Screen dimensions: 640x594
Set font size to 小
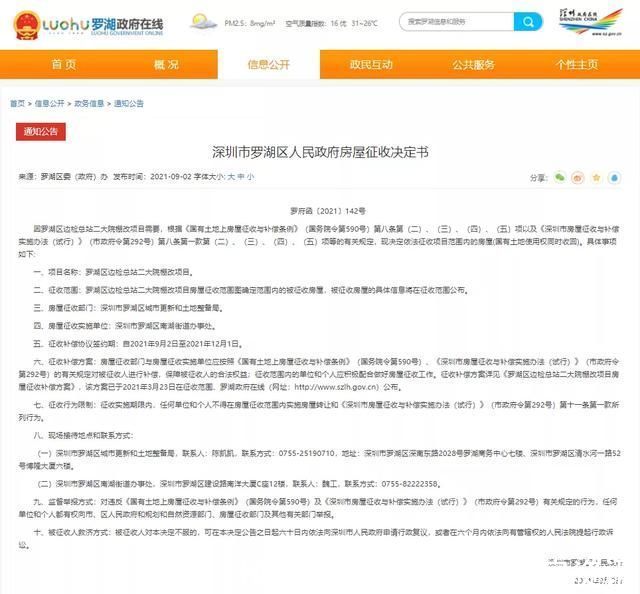[250, 177]
